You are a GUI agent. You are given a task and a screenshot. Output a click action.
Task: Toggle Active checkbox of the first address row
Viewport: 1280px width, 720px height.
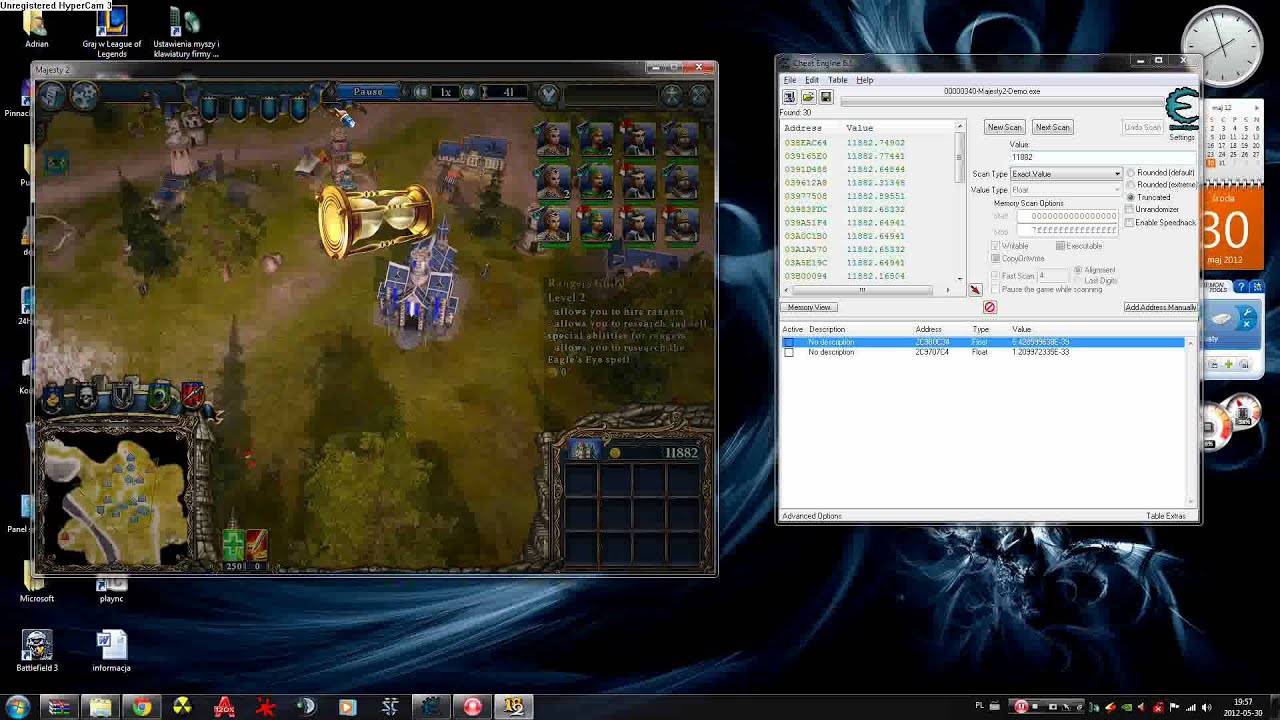coord(789,342)
